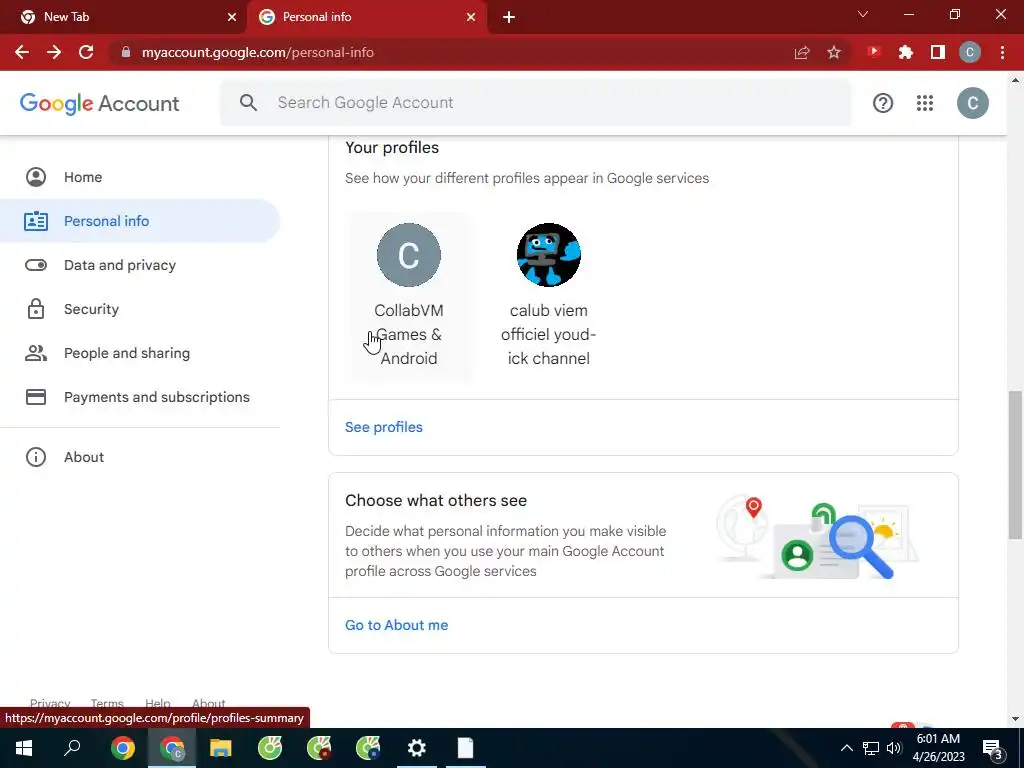
Task: Open a new tab with the plus button
Action: pyautogui.click(x=509, y=17)
